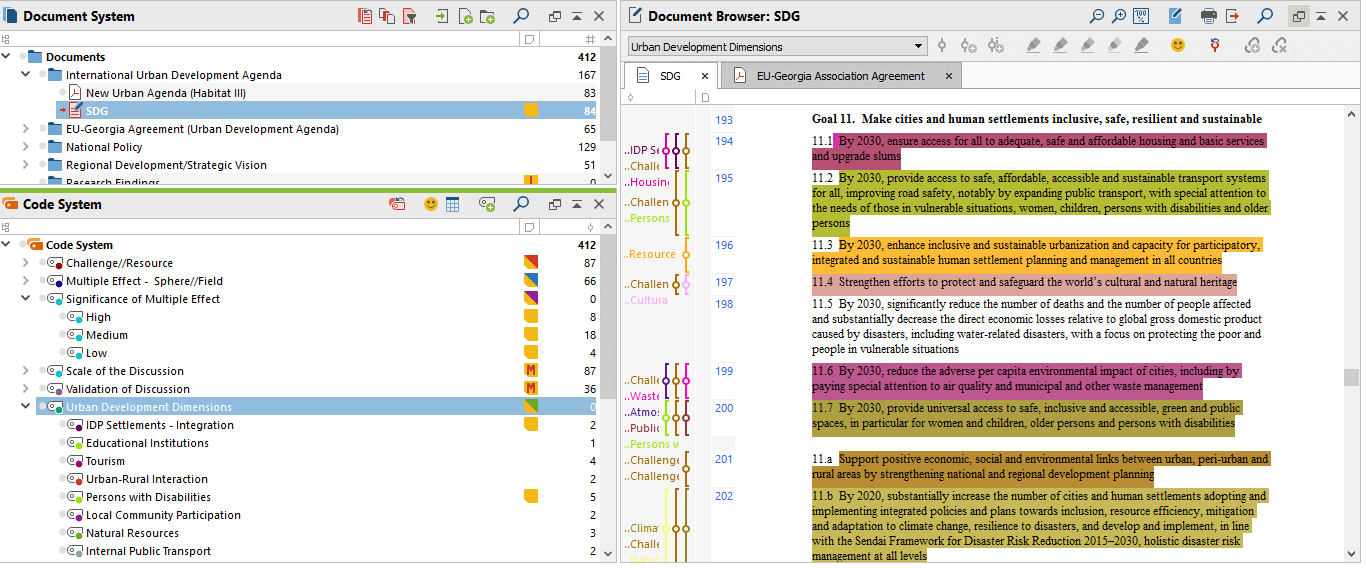Open the yellow memo on the SDG document
The height and width of the screenshot is (568, 1366).
click(530, 111)
